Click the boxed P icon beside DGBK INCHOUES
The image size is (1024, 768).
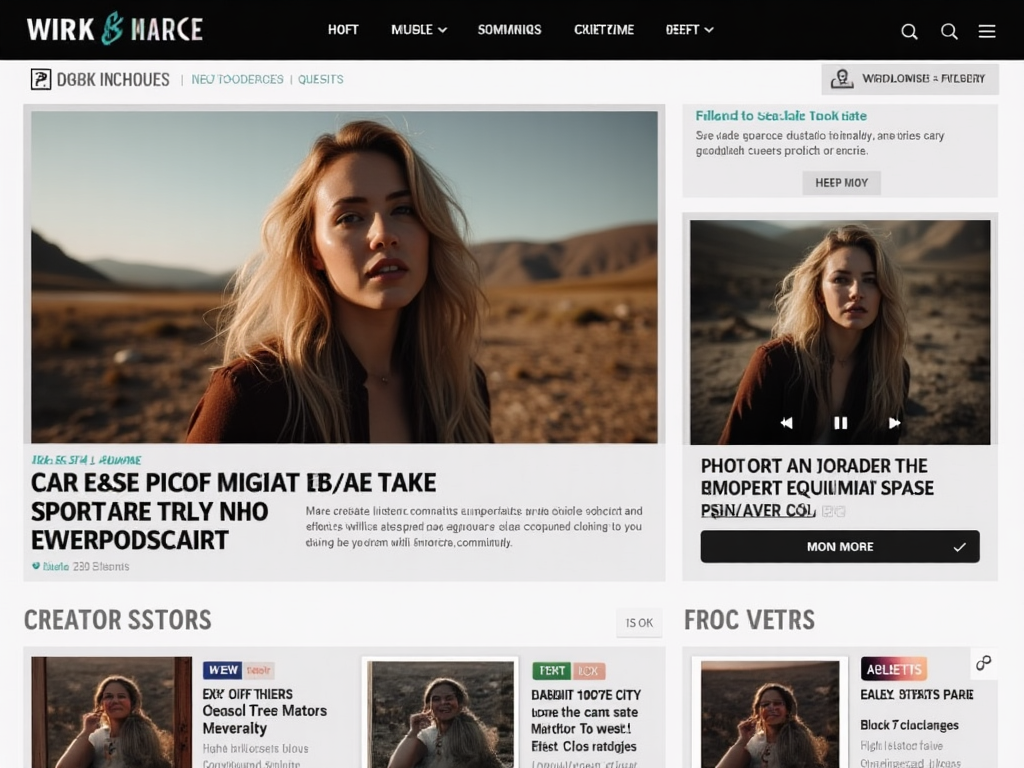tap(41, 79)
